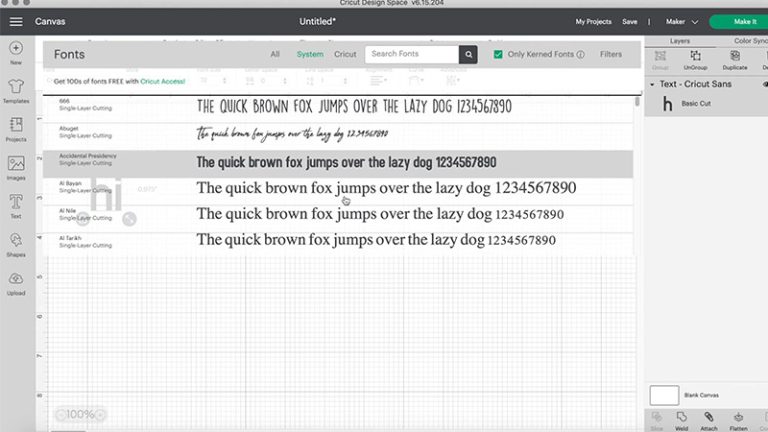Toggle visibility of Text - Cricut Sans layer
768x432 pixels.
765,84
